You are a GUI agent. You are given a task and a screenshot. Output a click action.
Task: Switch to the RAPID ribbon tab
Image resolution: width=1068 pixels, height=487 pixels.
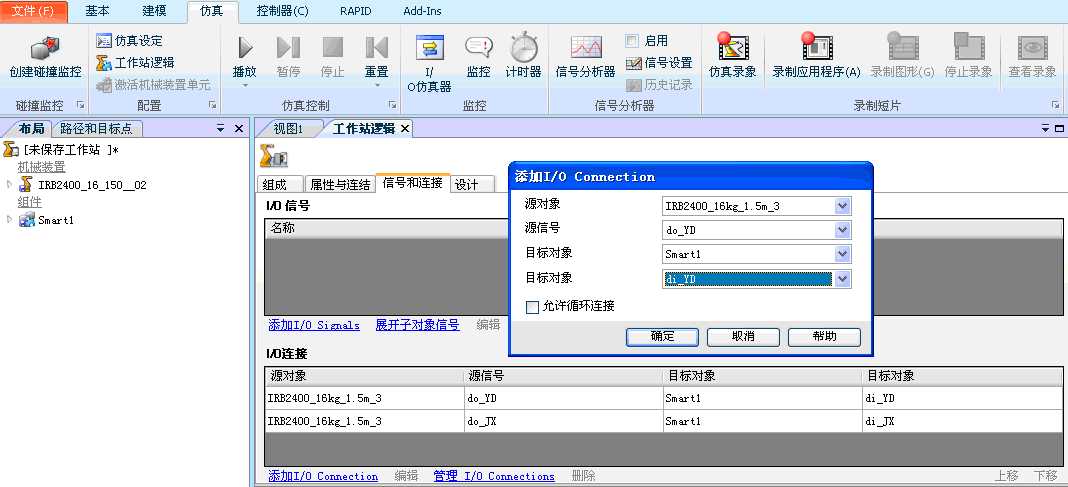[x=356, y=11]
